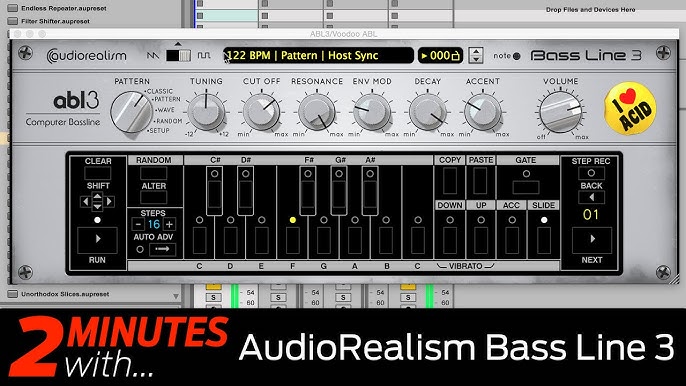Adjust the TUNING knob
The width and height of the screenshot is (686, 386).
tap(206, 112)
